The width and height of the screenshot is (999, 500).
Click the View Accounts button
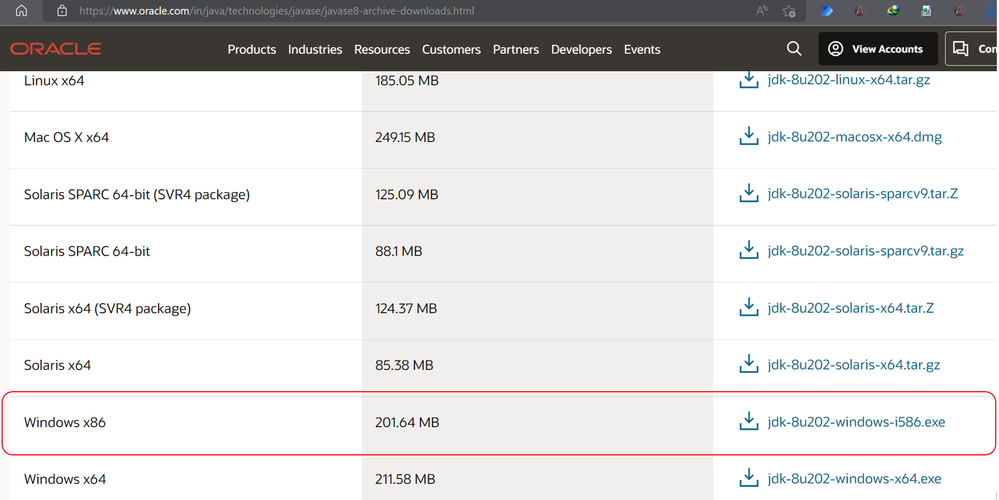878,48
